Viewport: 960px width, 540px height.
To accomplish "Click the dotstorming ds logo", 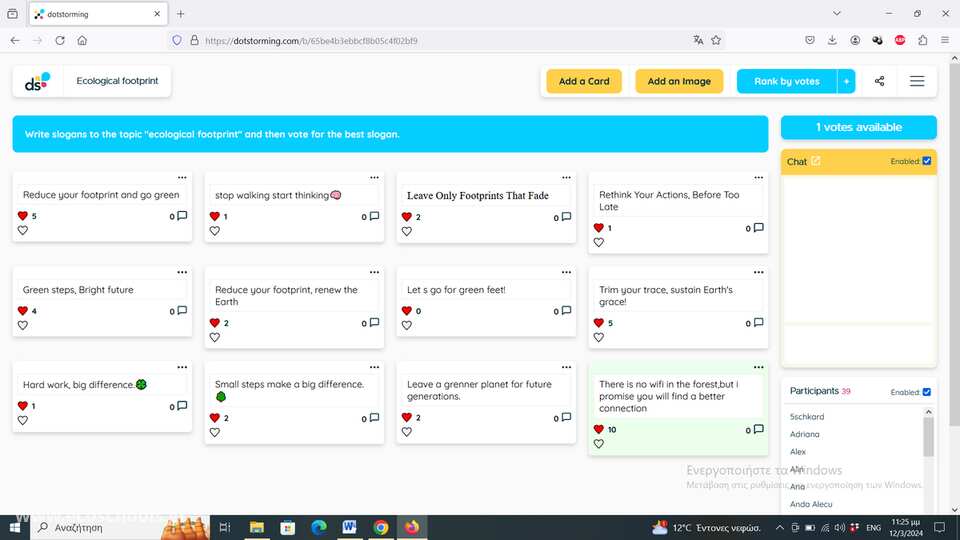I will coord(37,81).
